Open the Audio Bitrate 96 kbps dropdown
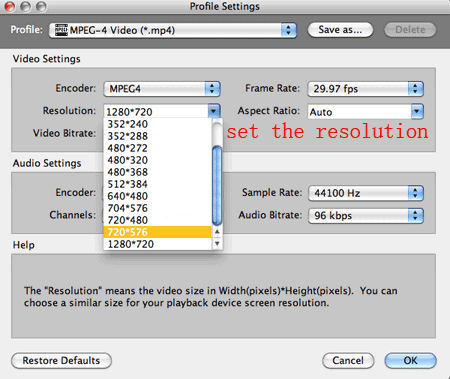 [366, 215]
